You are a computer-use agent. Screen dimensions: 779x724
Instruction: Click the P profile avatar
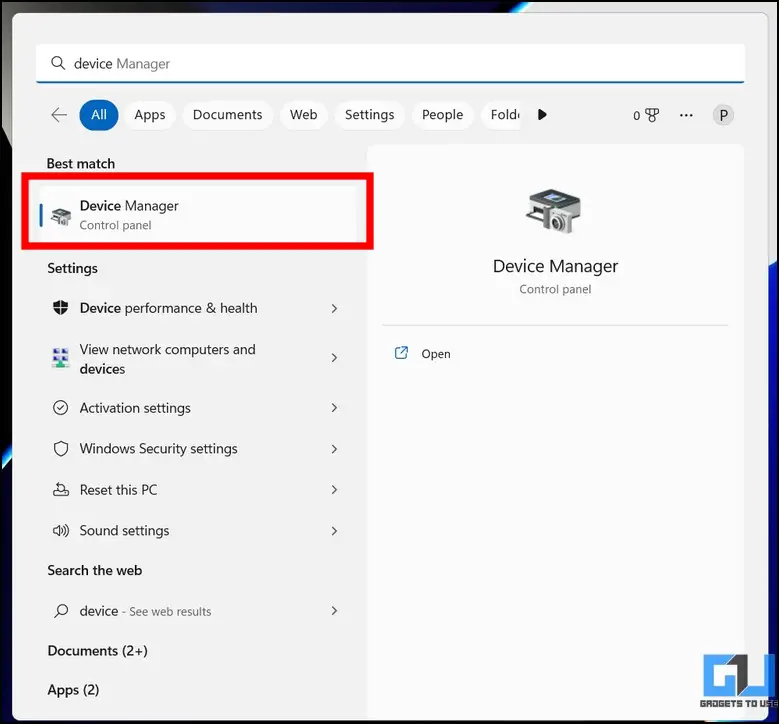[x=723, y=115]
